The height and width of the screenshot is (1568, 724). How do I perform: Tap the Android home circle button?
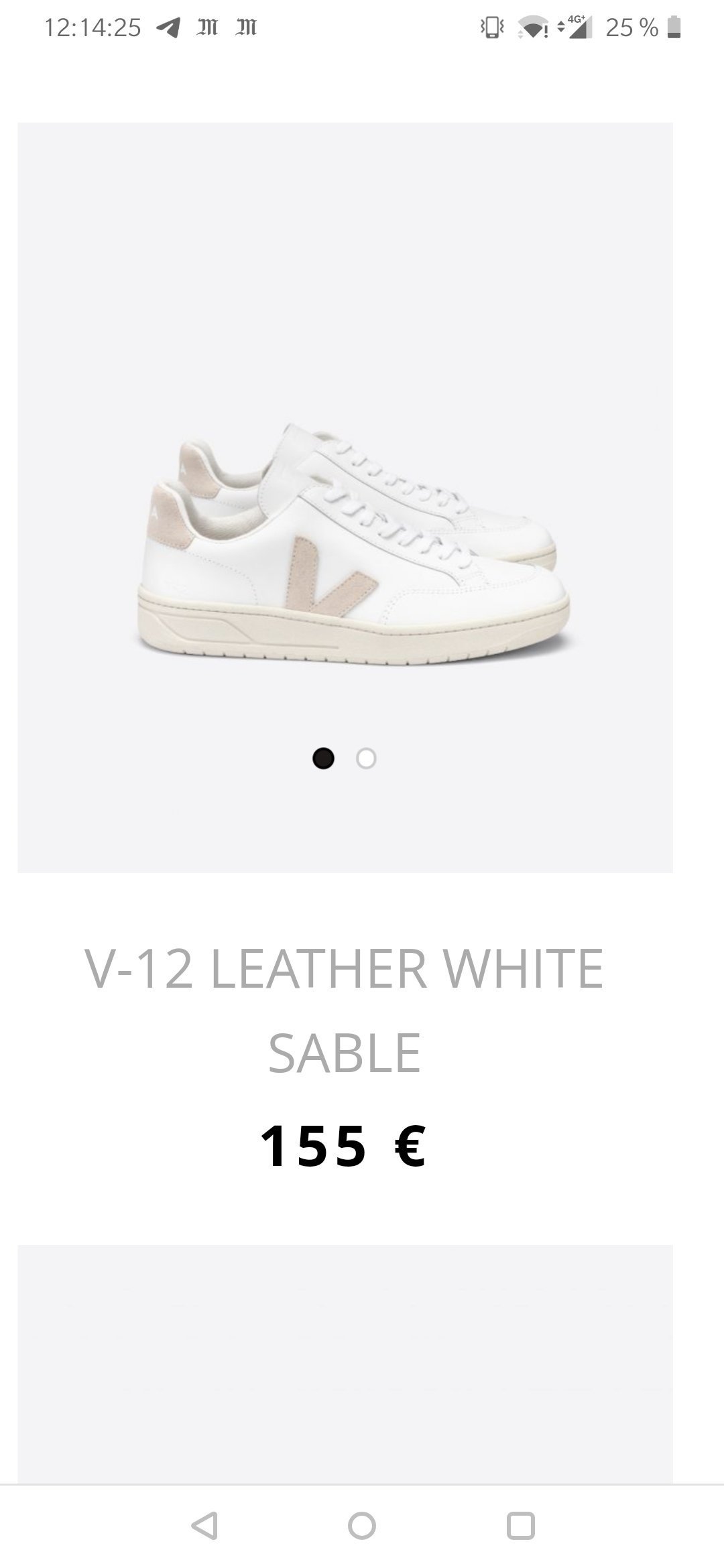point(362,1526)
